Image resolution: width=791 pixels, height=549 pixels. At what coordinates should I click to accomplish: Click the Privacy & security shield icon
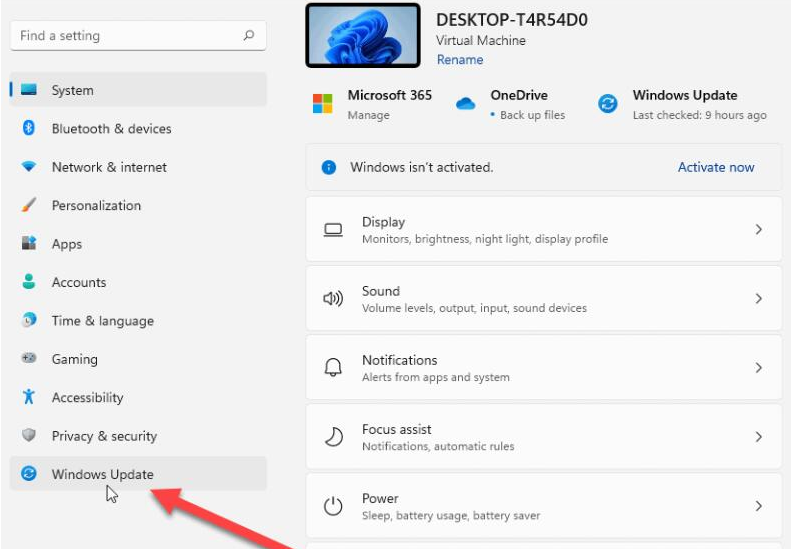pyautogui.click(x=29, y=435)
